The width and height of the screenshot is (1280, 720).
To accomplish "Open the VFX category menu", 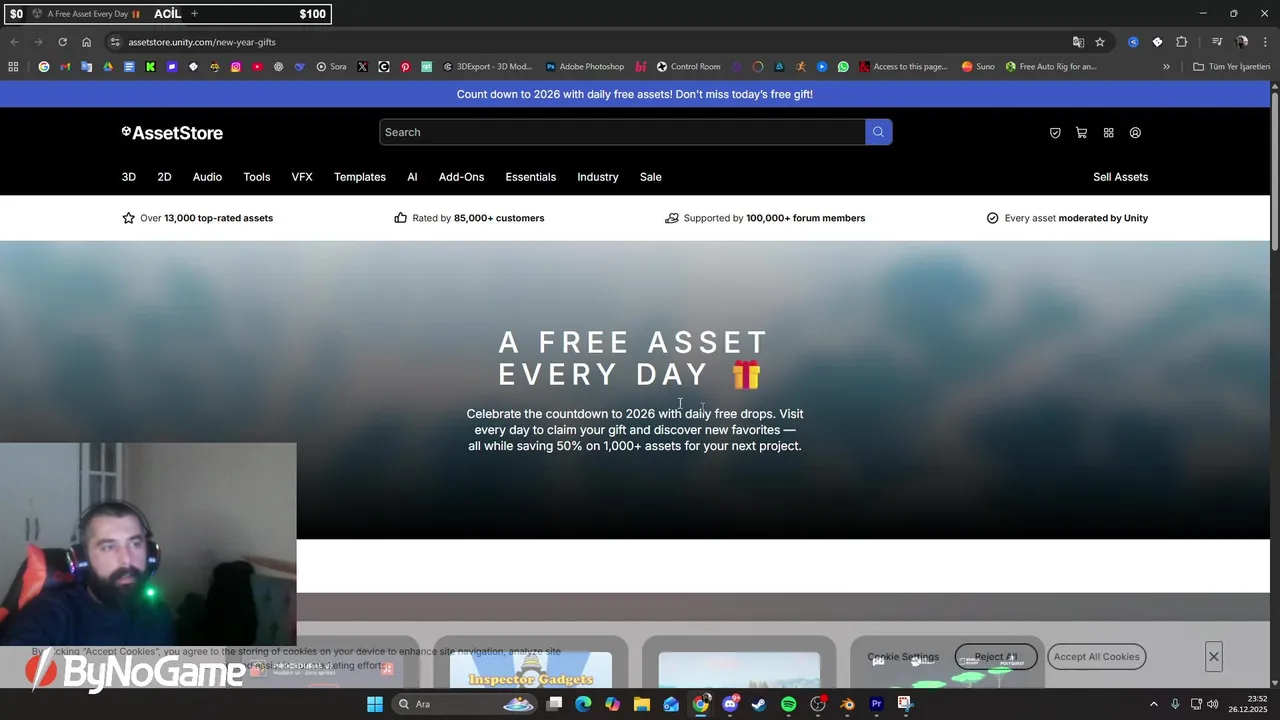I will 302,177.
